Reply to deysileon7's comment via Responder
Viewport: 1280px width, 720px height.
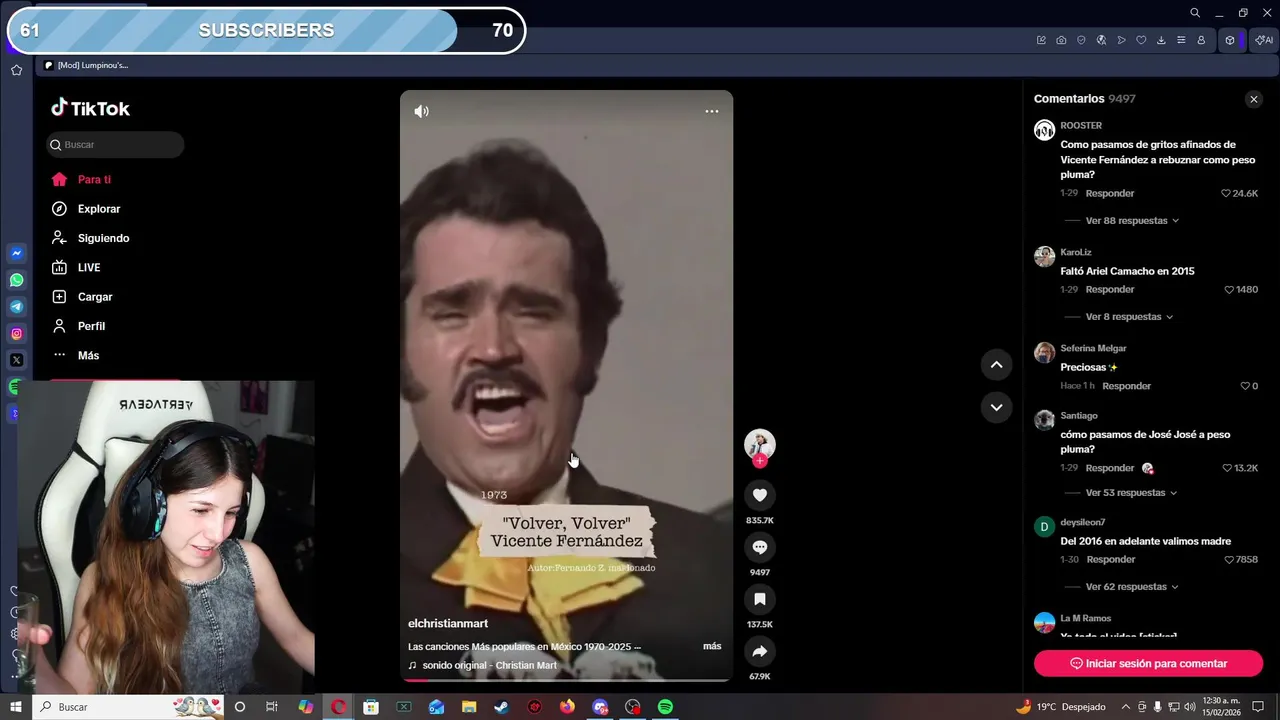click(x=1111, y=559)
